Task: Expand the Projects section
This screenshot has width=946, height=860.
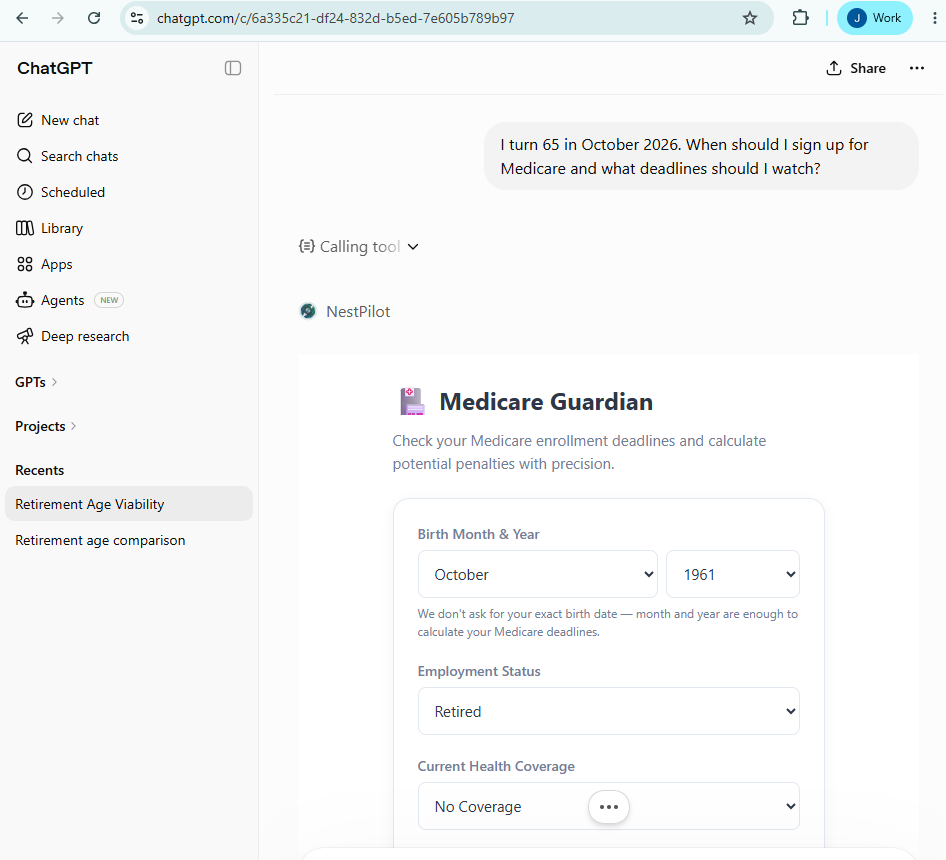Action: click(x=46, y=426)
